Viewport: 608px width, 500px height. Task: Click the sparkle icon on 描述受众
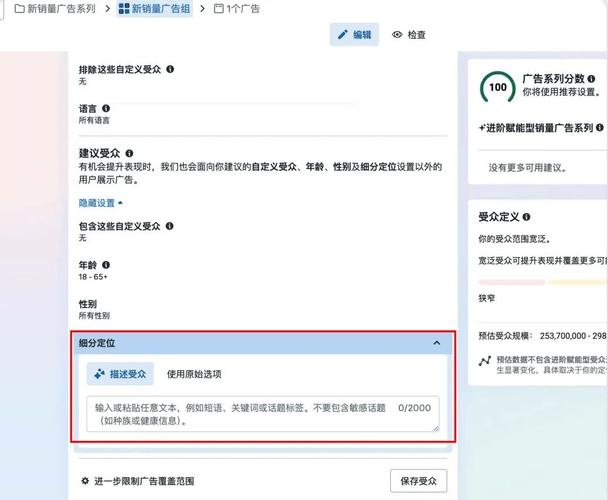[100, 374]
